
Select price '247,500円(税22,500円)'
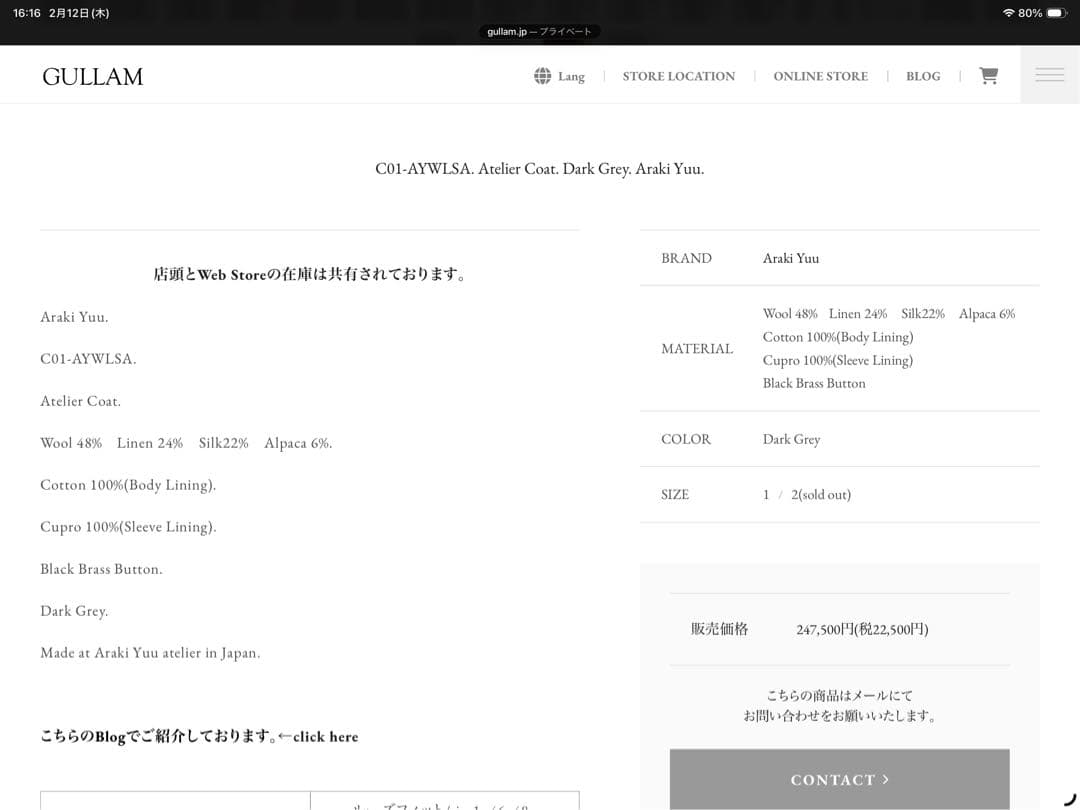(x=862, y=629)
